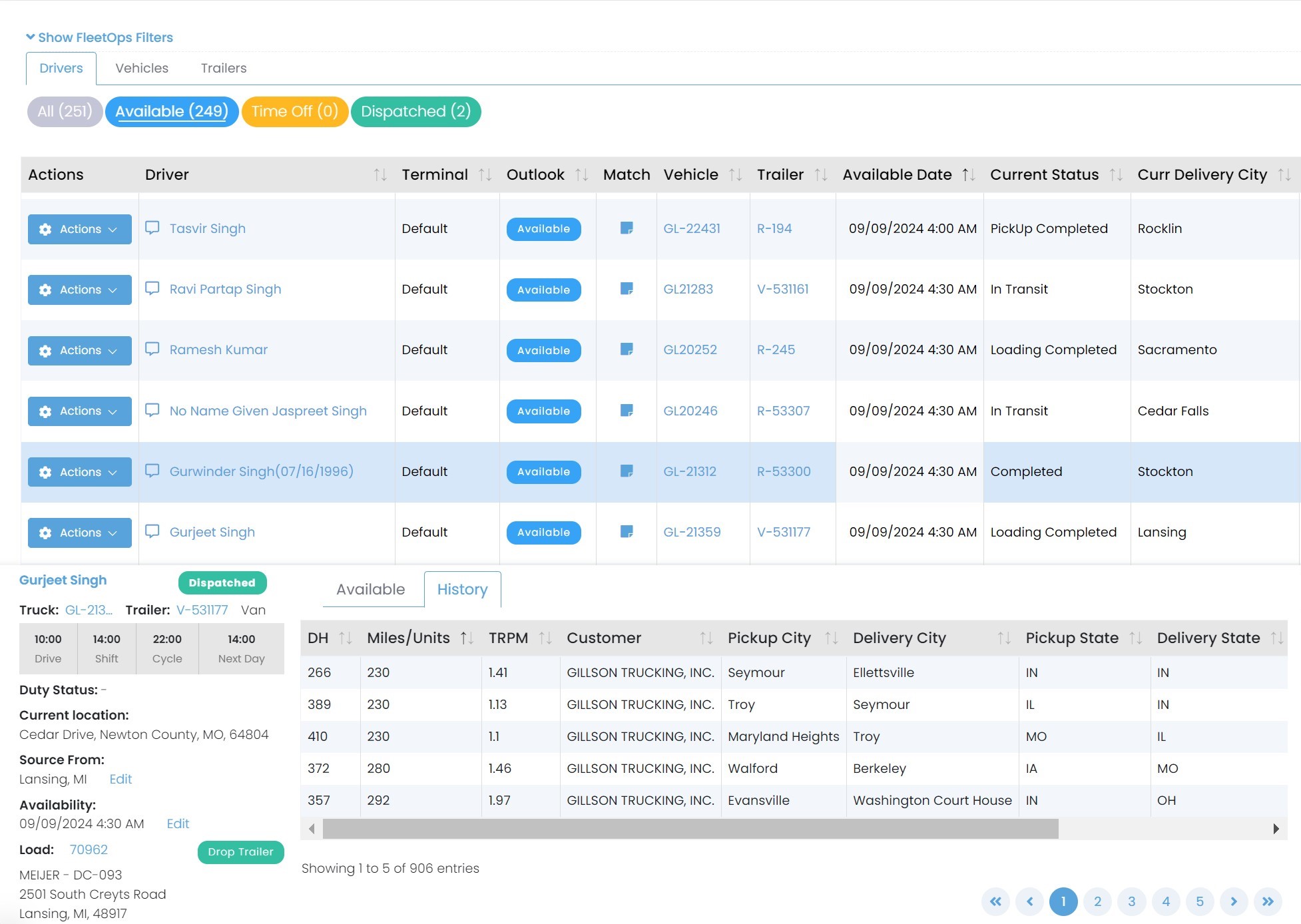The image size is (1301, 924).
Task: Sort history by Pickup State arrows
Action: point(1136,638)
